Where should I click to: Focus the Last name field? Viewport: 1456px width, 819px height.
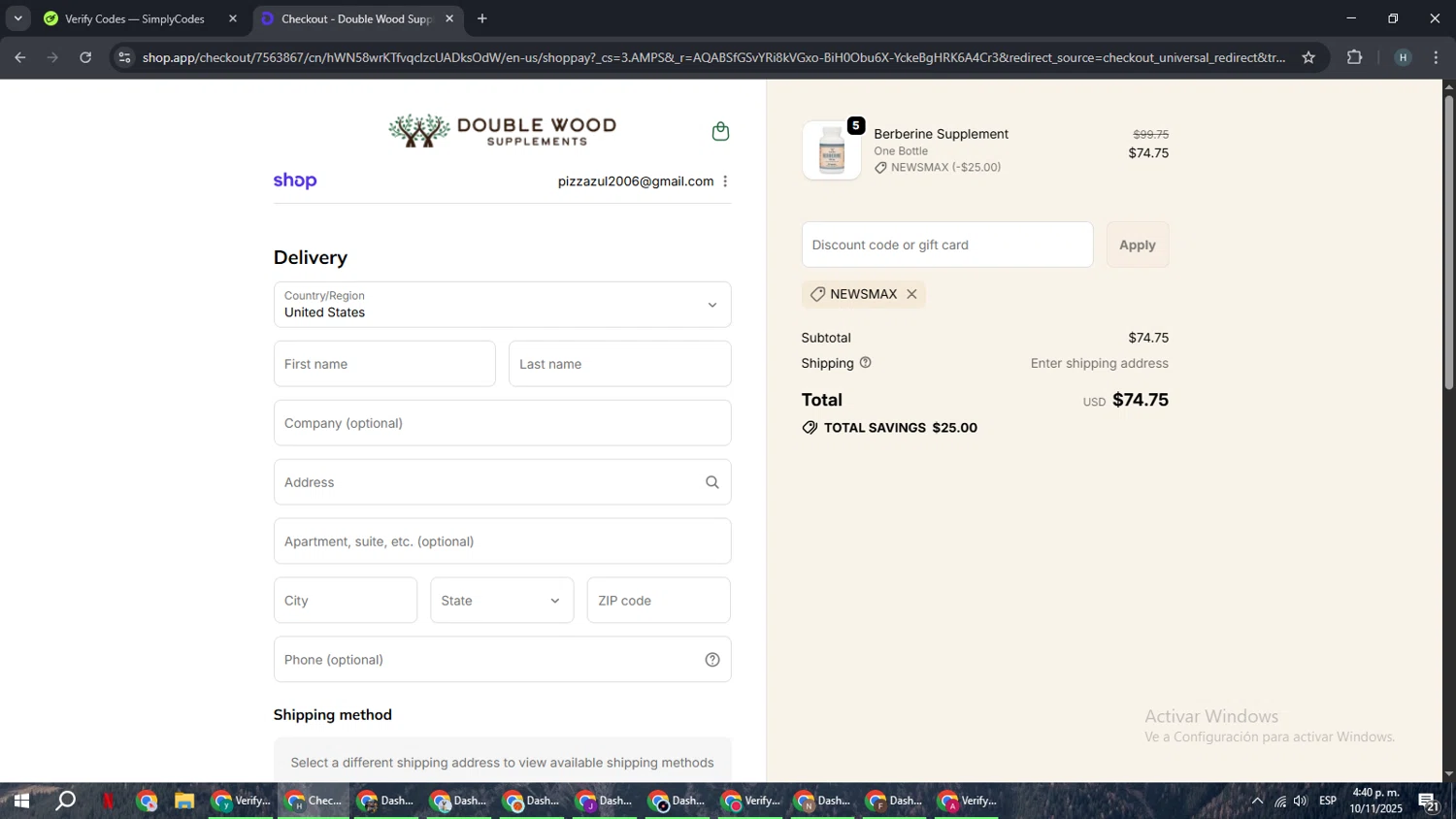(x=619, y=364)
